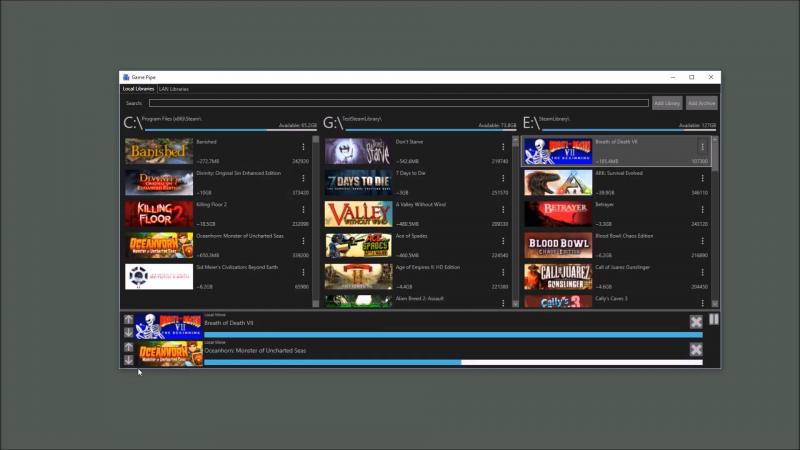
Task: Open options menu for Ace of Spades
Action: [x=503, y=241]
